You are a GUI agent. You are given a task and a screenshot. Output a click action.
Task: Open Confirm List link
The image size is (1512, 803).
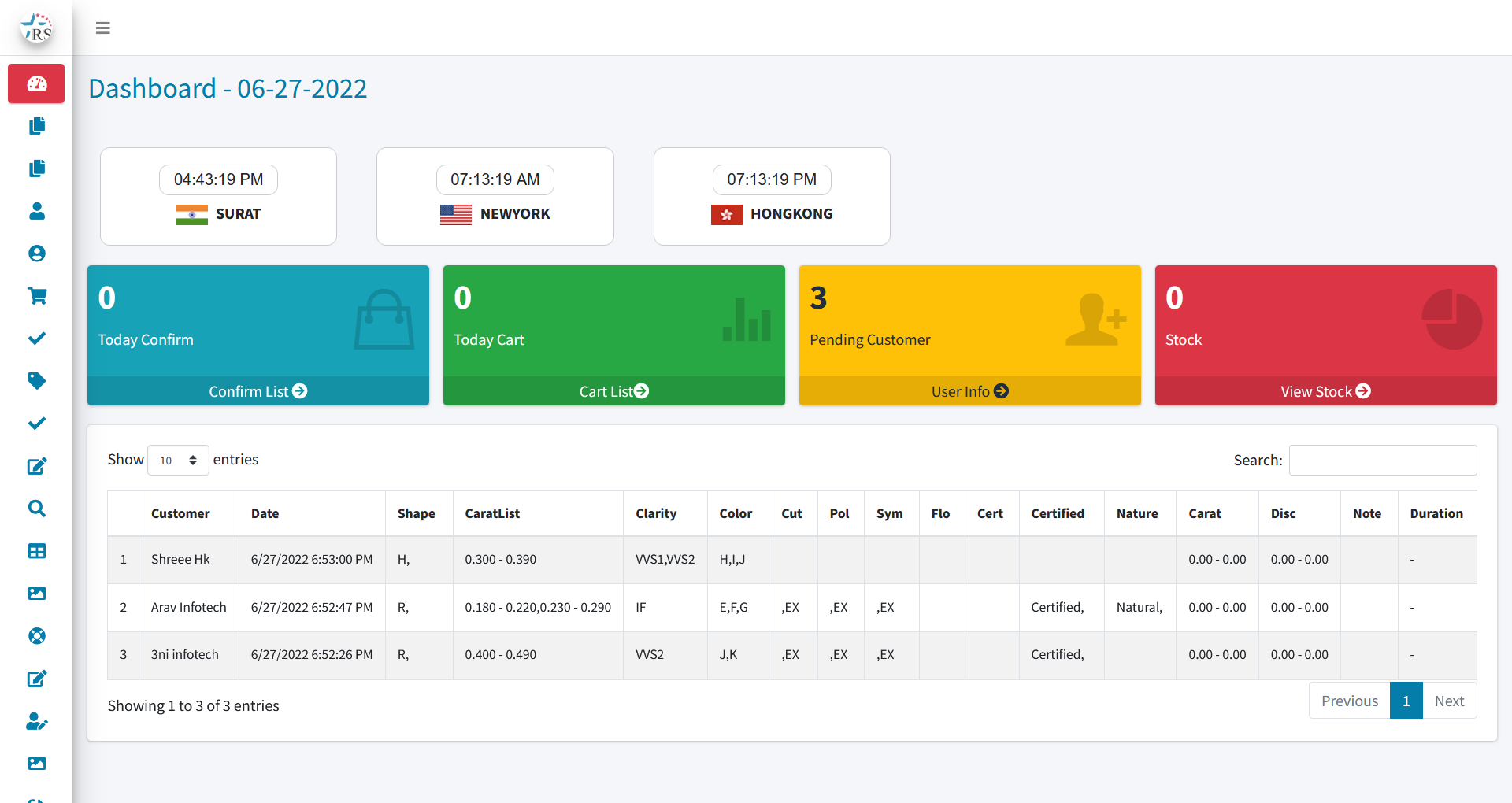tap(258, 391)
